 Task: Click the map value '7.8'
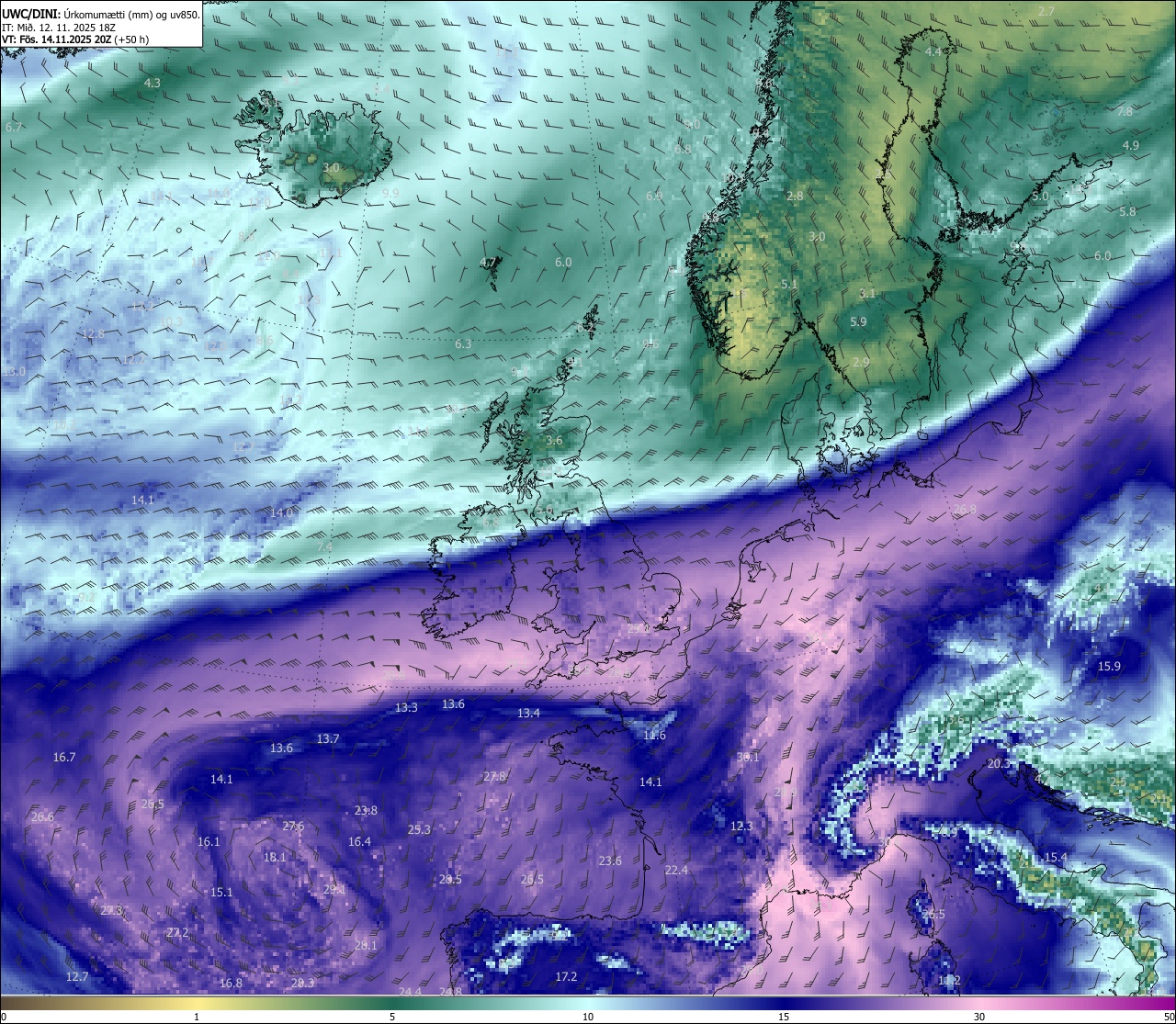(x=1125, y=111)
